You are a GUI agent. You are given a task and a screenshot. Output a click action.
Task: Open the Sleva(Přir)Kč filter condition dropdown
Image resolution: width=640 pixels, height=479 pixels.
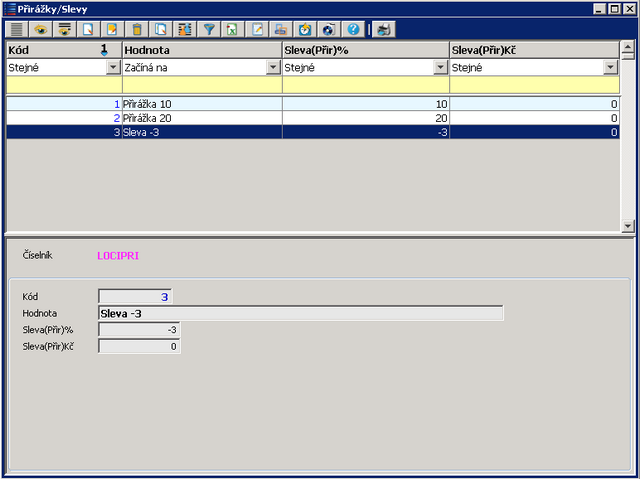coord(610,67)
